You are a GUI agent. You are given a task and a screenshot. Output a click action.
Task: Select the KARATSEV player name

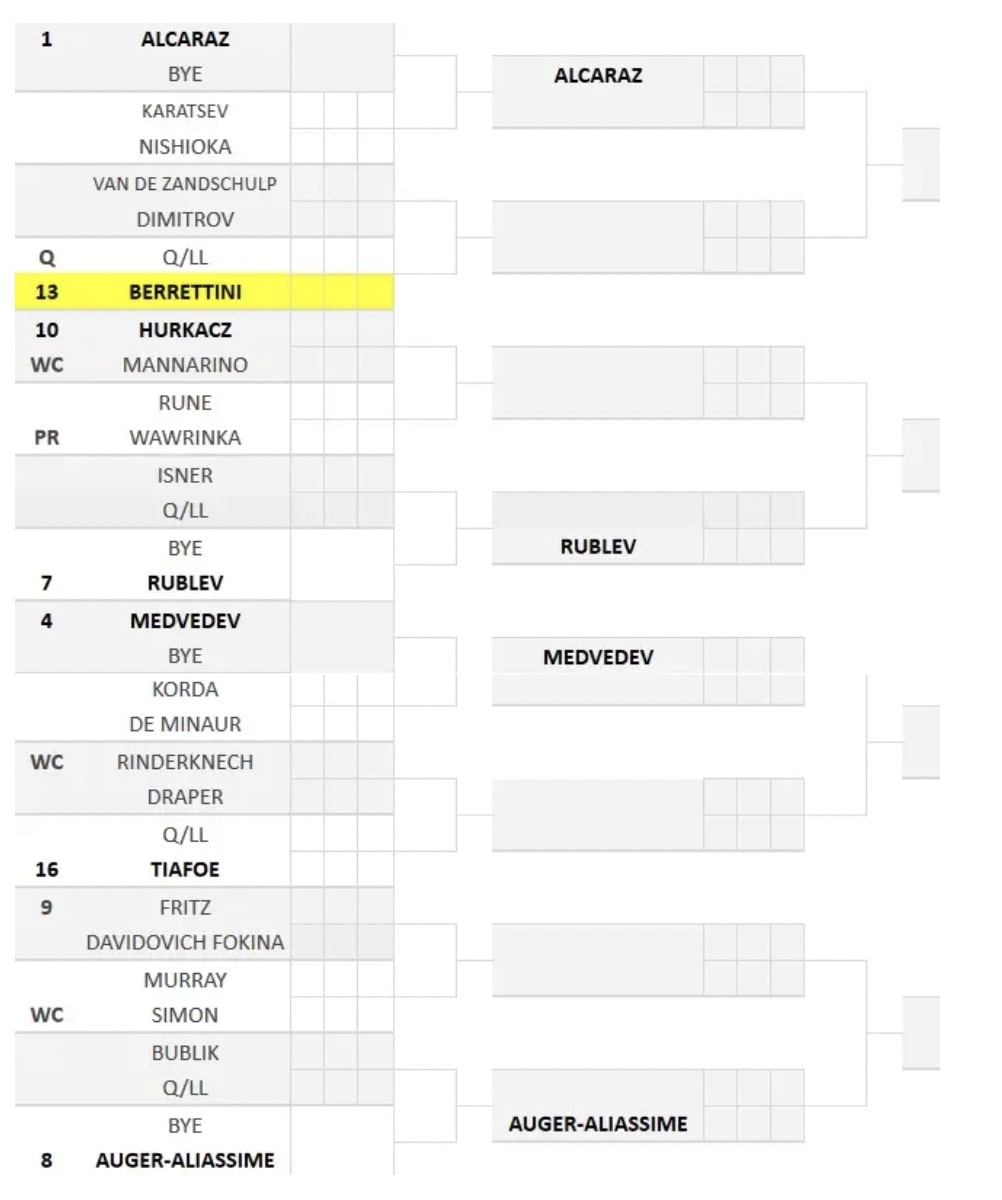point(185,111)
